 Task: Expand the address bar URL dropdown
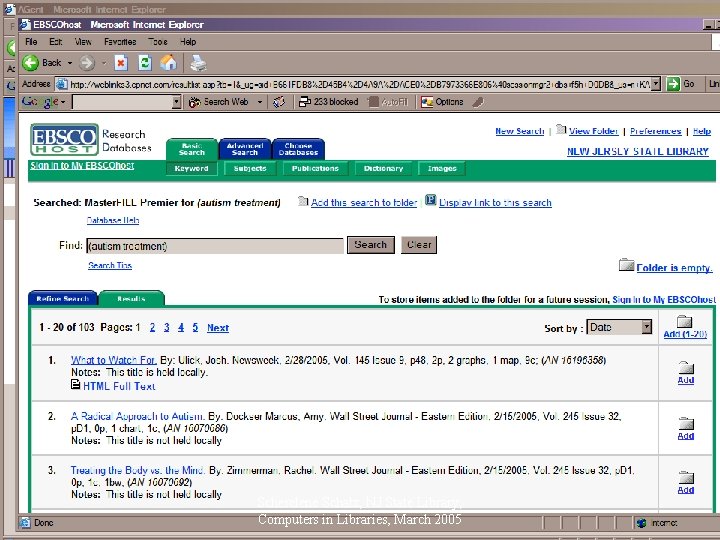[x=656, y=84]
